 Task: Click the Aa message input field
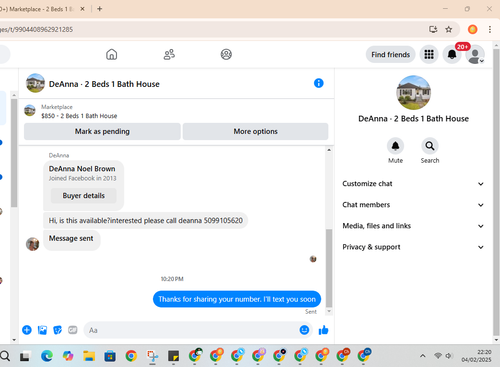pos(192,330)
